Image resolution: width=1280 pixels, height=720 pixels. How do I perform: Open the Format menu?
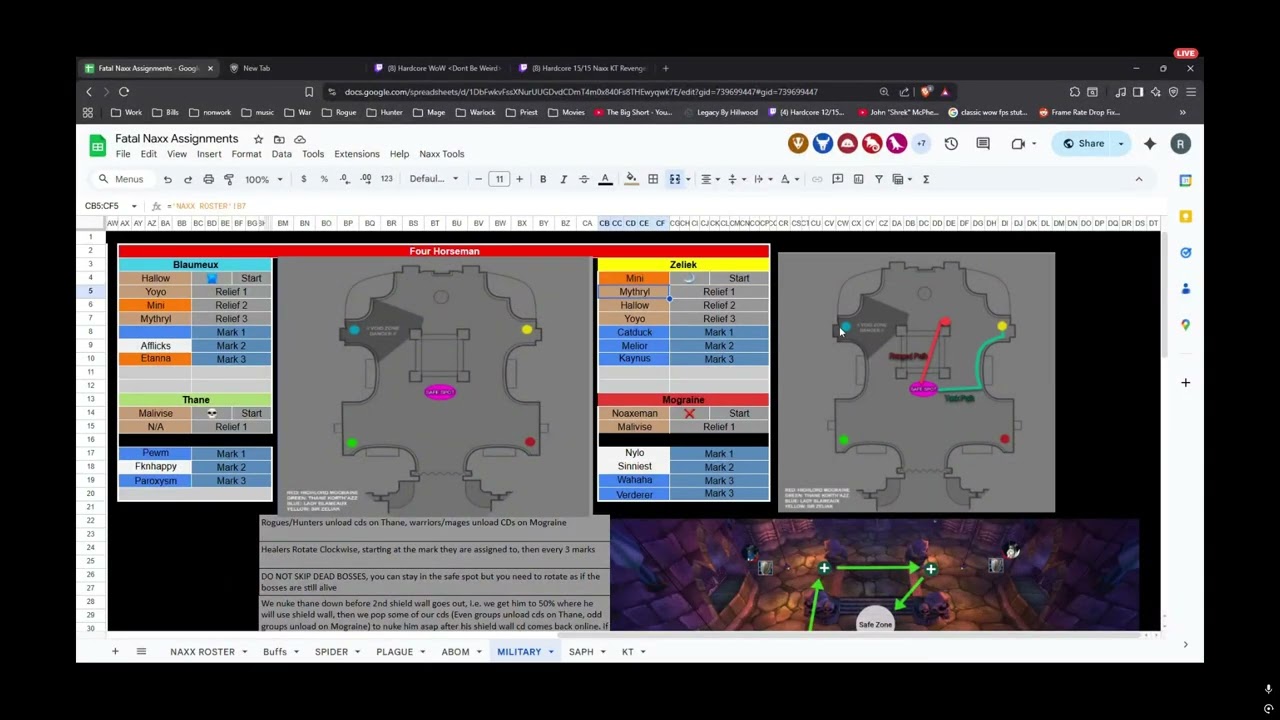pyautogui.click(x=246, y=154)
